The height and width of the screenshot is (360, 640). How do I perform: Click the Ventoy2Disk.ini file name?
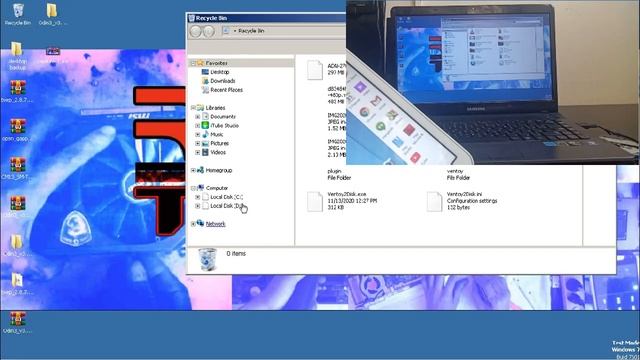point(464,194)
